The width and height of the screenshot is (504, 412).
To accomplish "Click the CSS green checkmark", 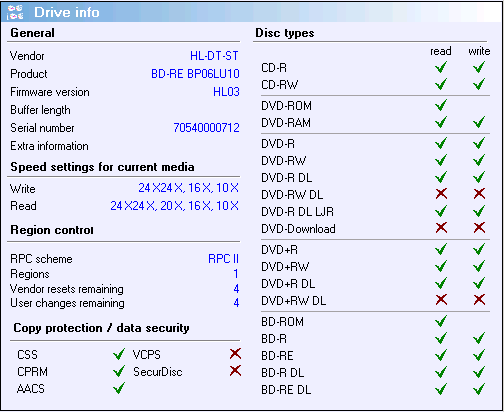I will 119,354.
